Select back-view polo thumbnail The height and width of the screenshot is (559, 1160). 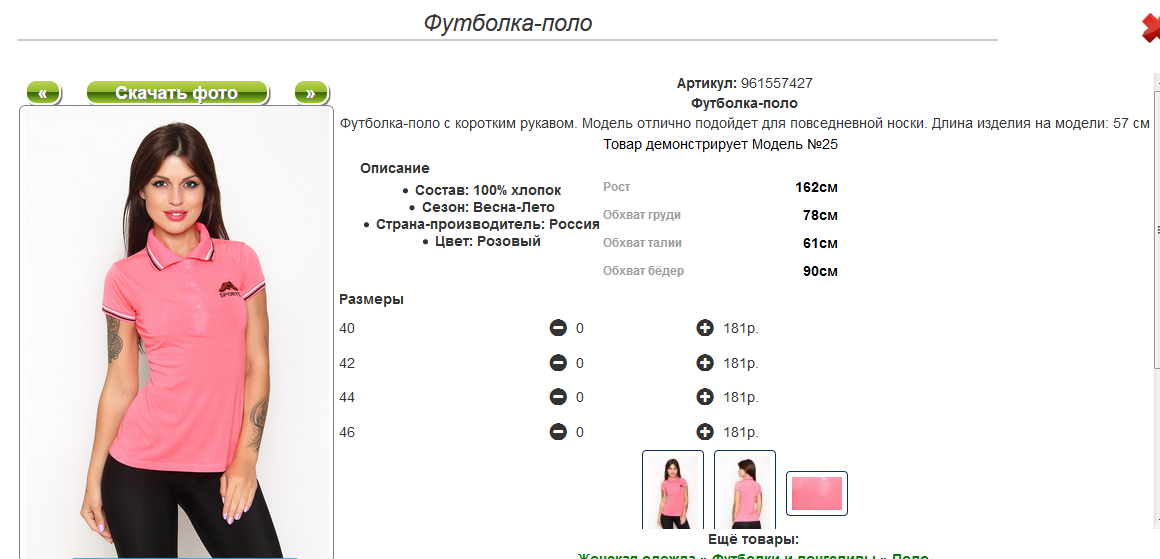pos(744,490)
